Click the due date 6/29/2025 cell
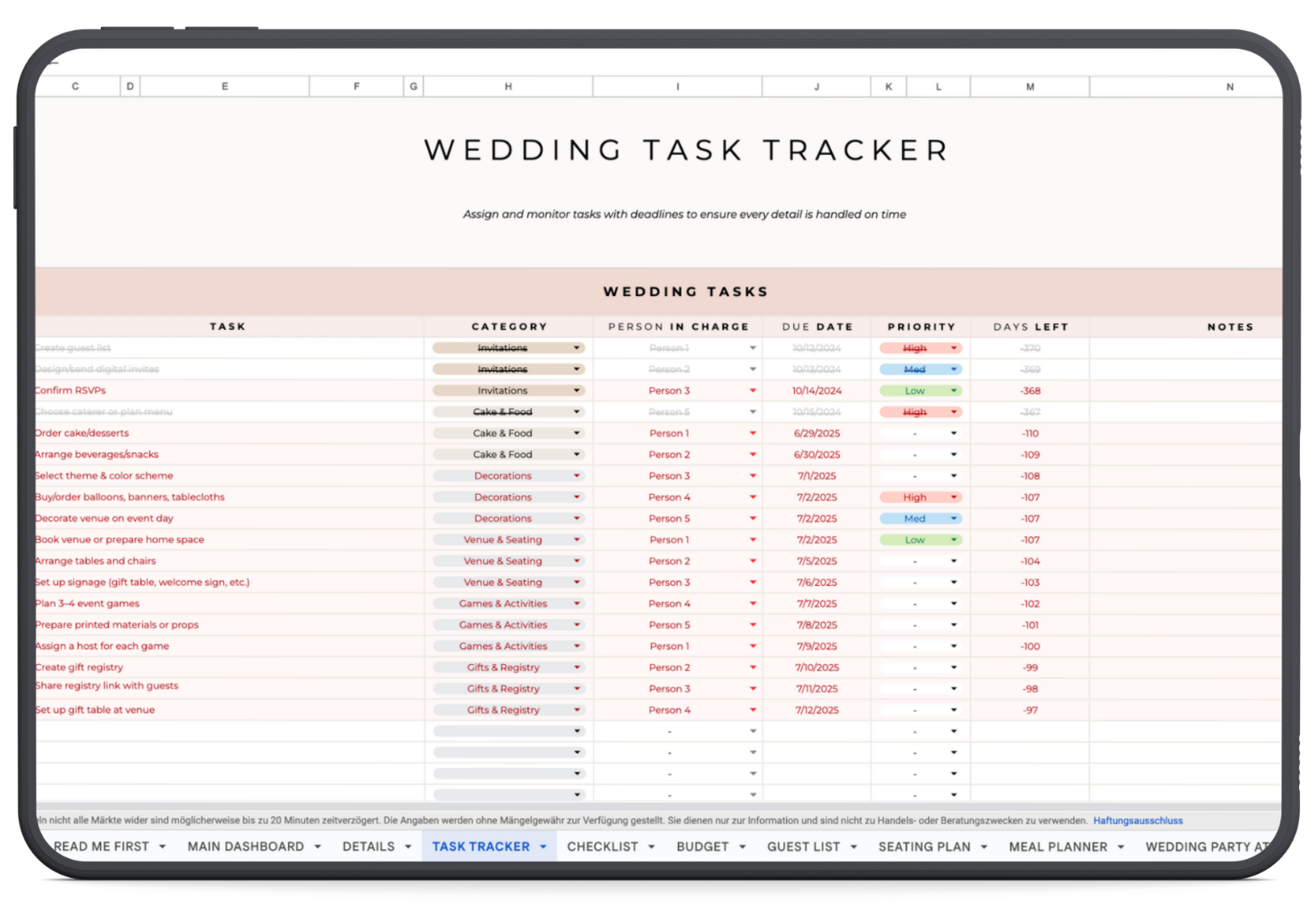The image size is (1316, 914). point(816,434)
